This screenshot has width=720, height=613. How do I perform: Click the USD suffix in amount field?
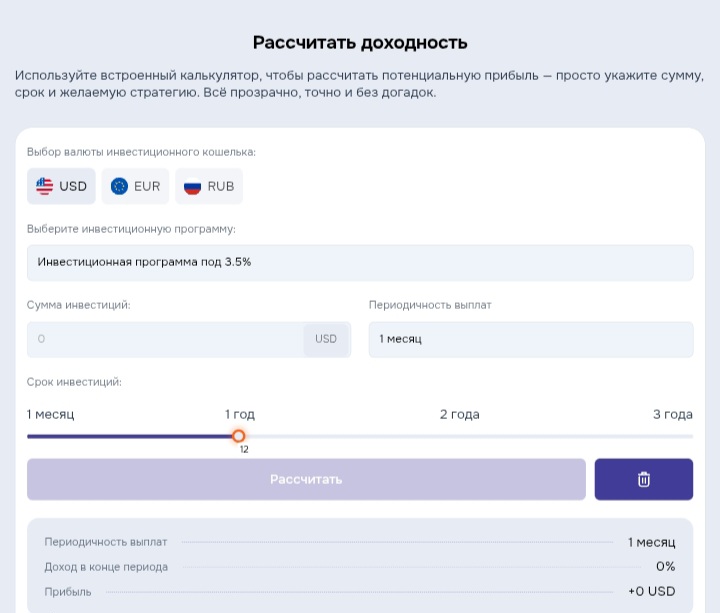(x=326, y=339)
